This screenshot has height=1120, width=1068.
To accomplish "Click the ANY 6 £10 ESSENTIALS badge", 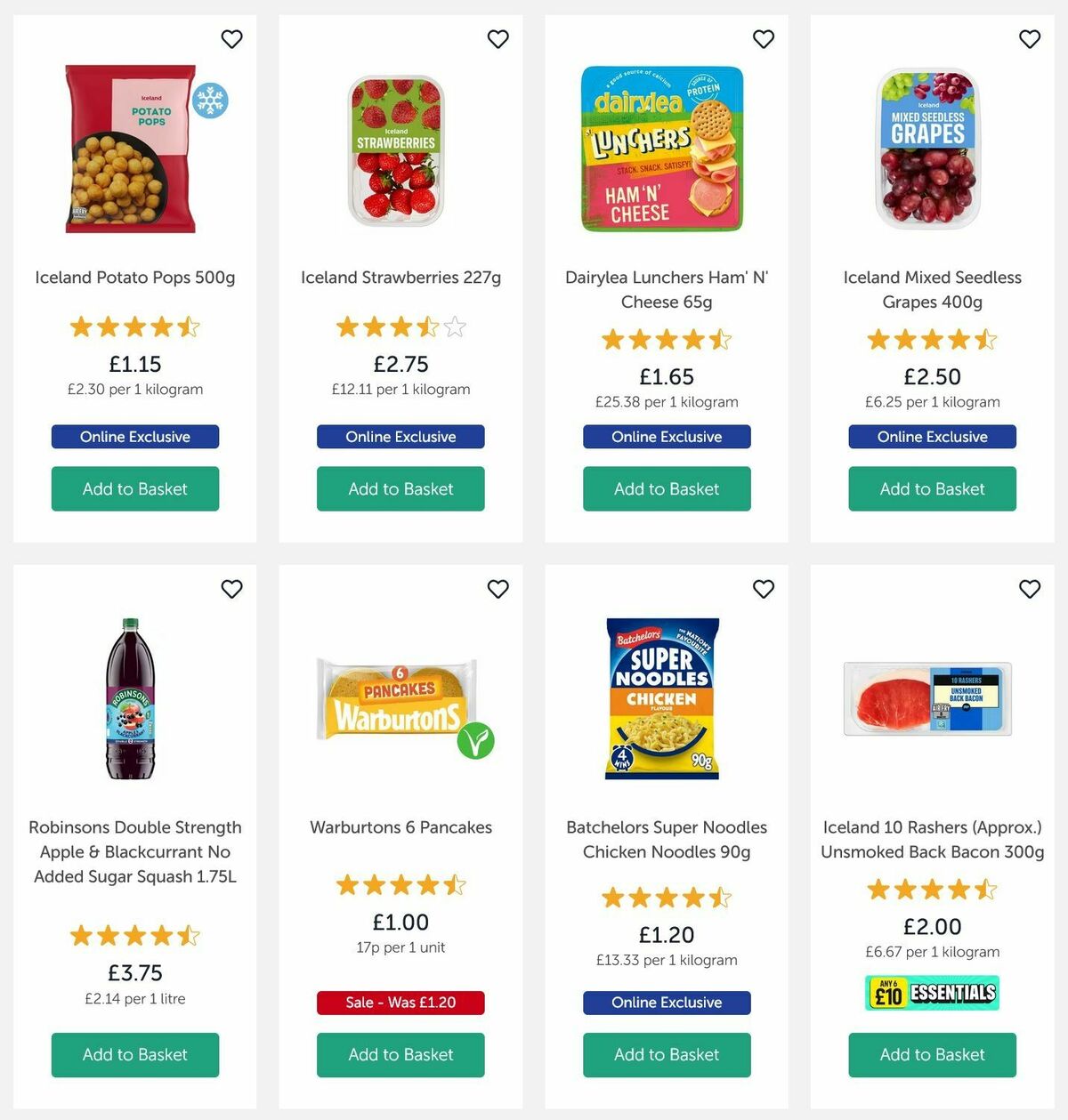I will click(931, 991).
